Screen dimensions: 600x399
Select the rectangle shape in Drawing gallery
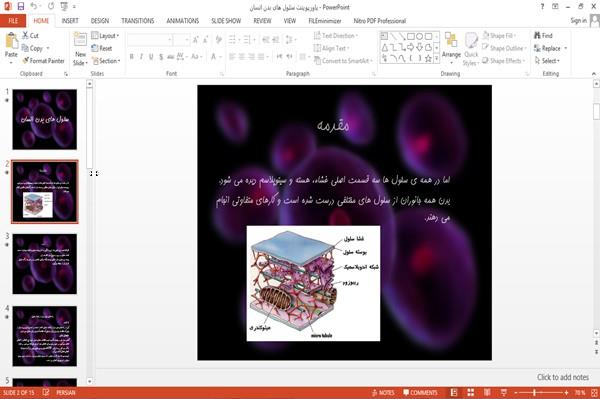pyautogui.click(x=411, y=36)
